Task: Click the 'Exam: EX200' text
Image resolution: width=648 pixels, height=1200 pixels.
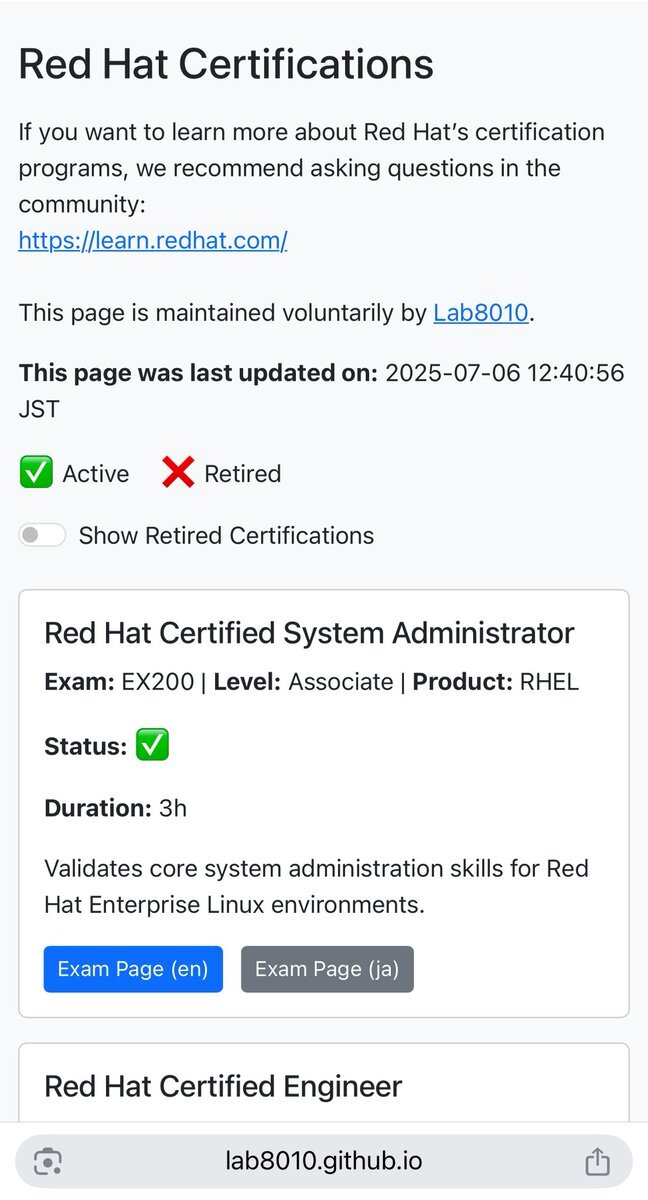Action: point(119,682)
